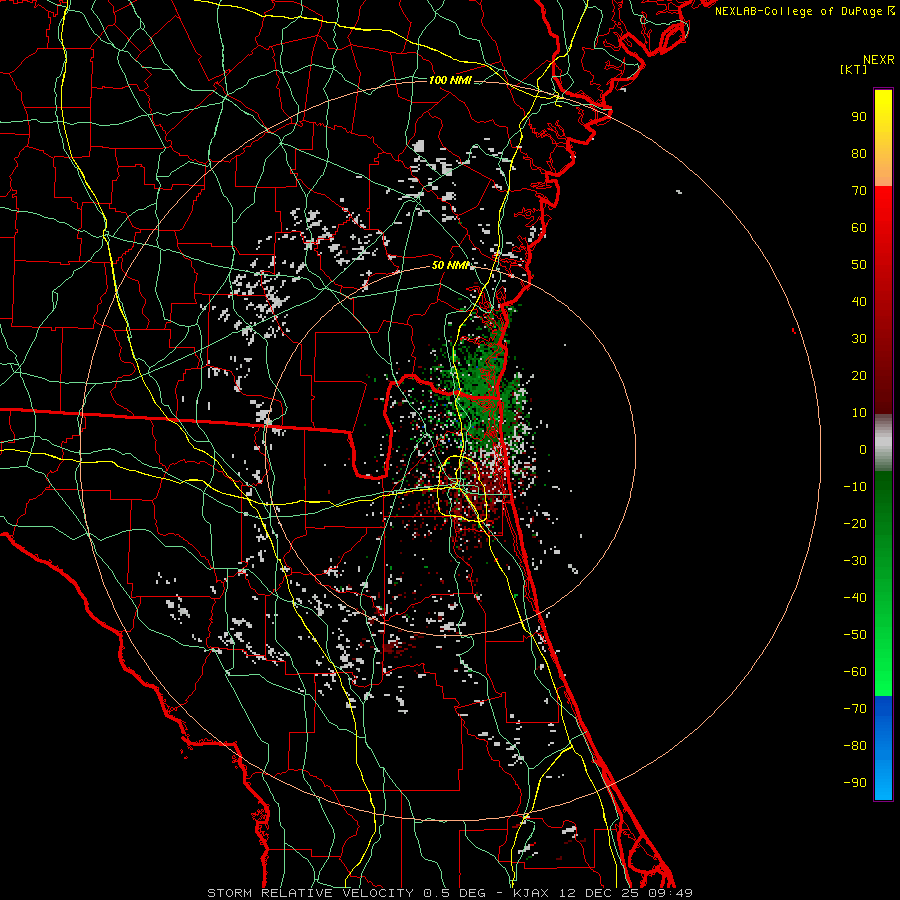900x900 pixels.
Task: Click the -20 scale value
Action: point(855,524)
